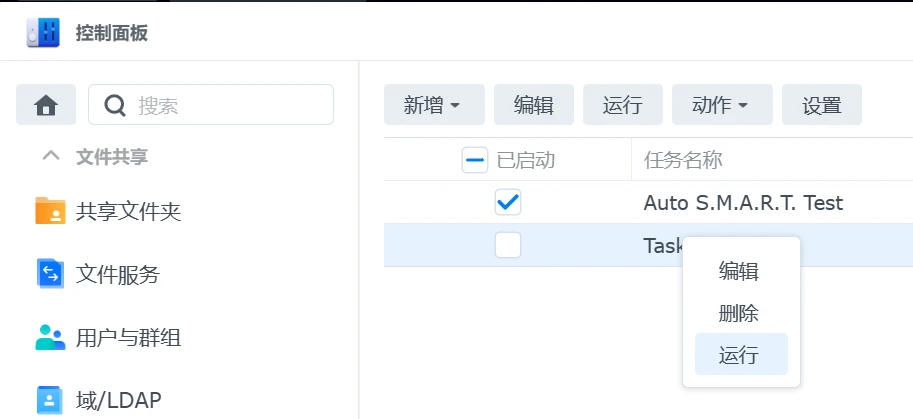
Task: Go to control panel home icon
Action: (x=46, y=105)
